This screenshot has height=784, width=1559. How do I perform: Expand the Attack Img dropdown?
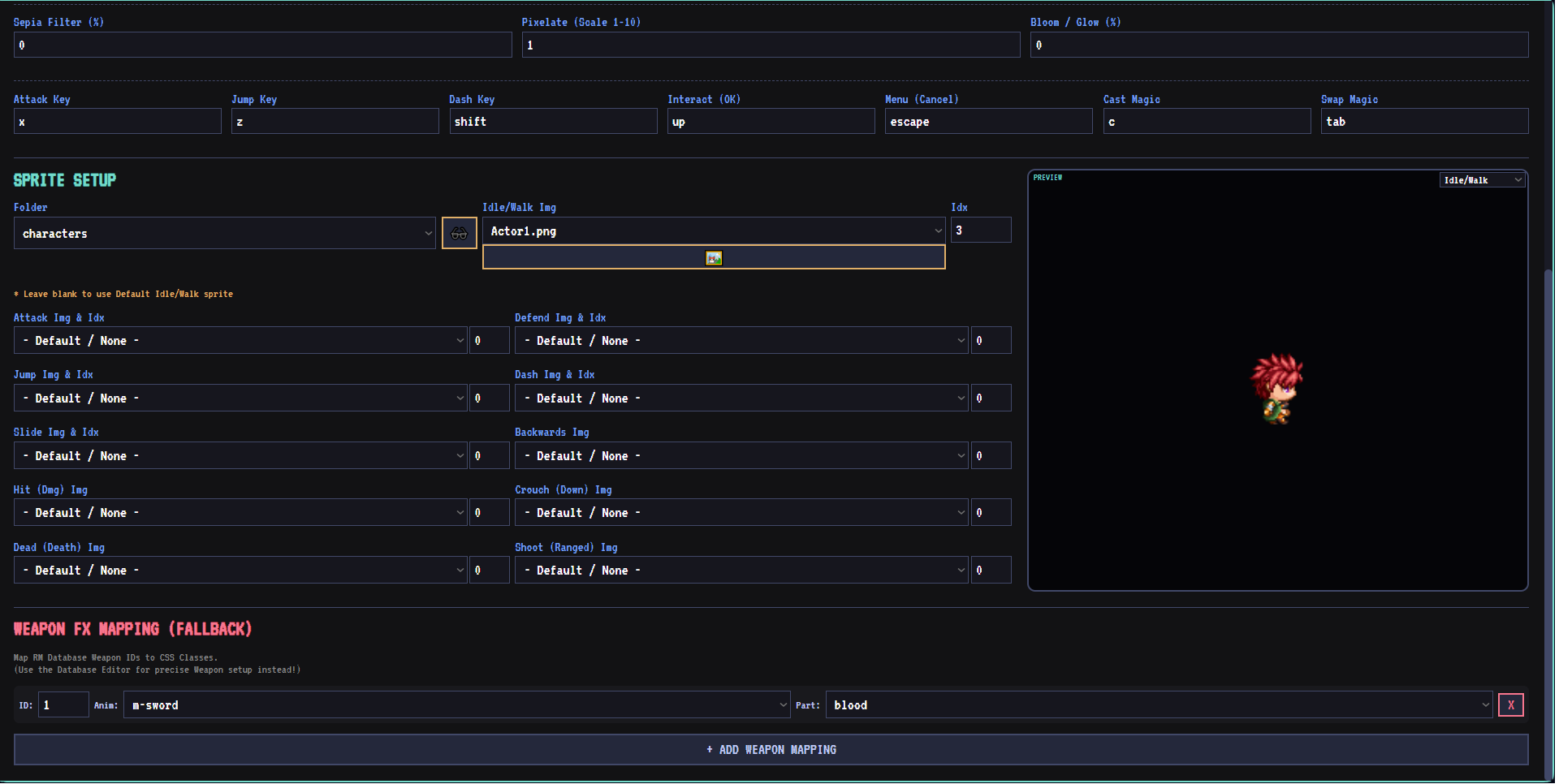[x=240, y=341]
